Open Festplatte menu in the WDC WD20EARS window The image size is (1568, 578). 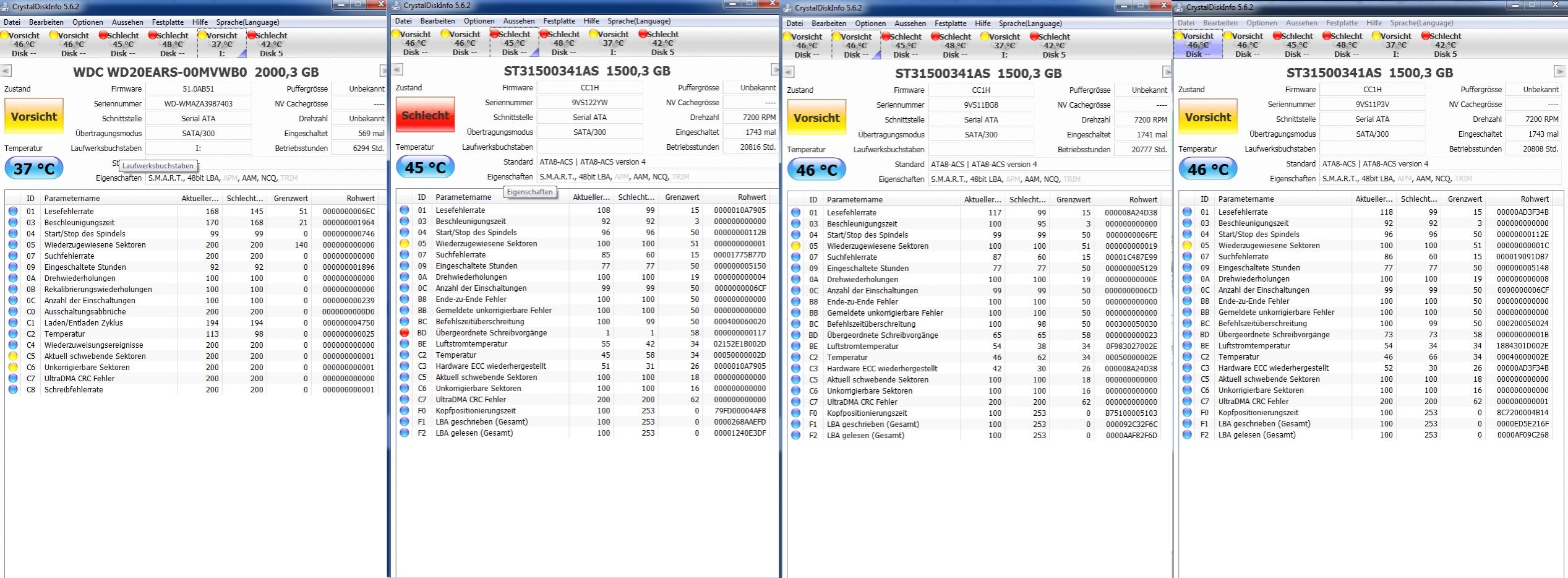[168, 22]
